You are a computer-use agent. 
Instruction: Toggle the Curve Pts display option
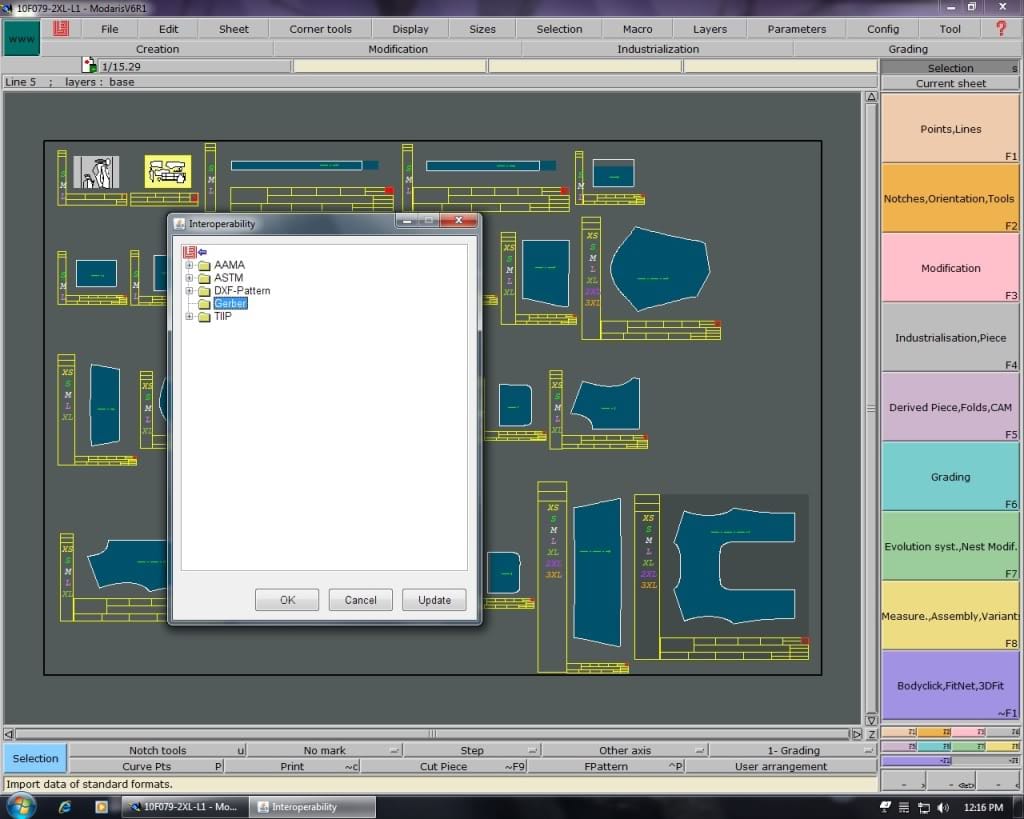[x=146, y=766]
